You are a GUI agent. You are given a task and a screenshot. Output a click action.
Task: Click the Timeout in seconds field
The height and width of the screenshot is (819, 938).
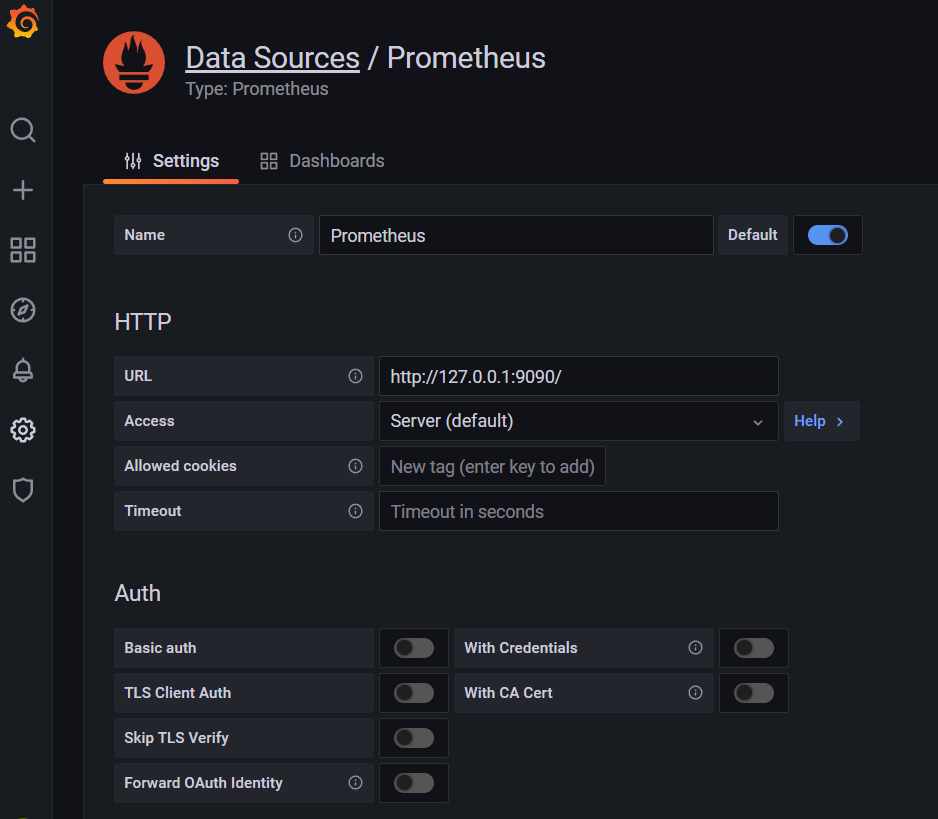[x=578, y=511]
